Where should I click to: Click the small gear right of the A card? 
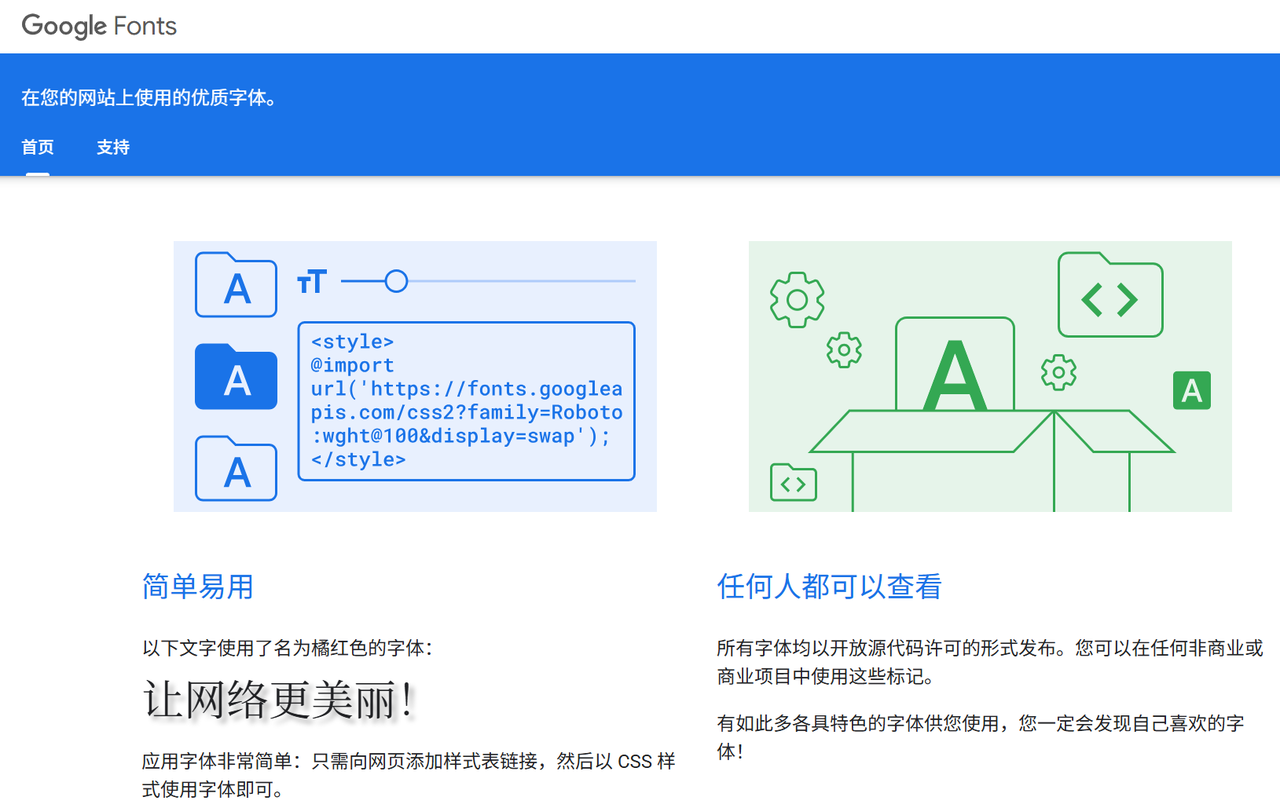pos(1058,372)
